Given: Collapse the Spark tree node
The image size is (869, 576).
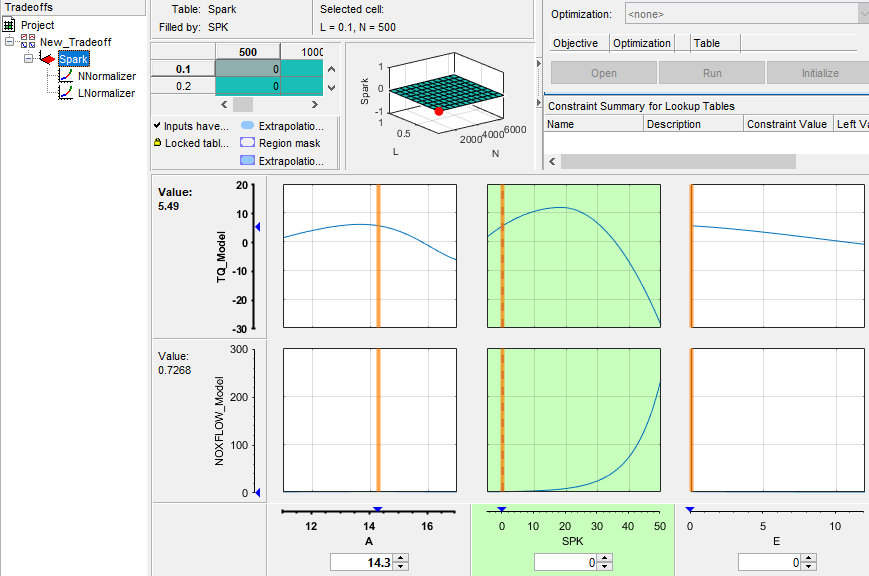Looking at the screenshot, I should pos(28,59).
